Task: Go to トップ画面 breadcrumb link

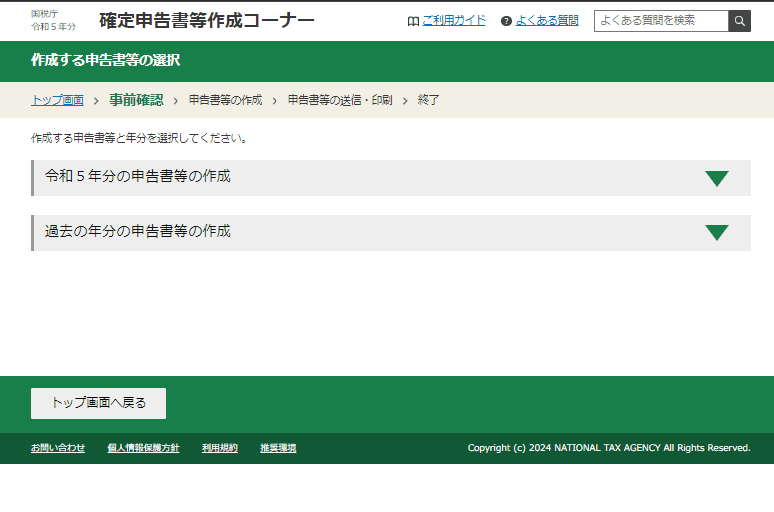Action: 57,100
